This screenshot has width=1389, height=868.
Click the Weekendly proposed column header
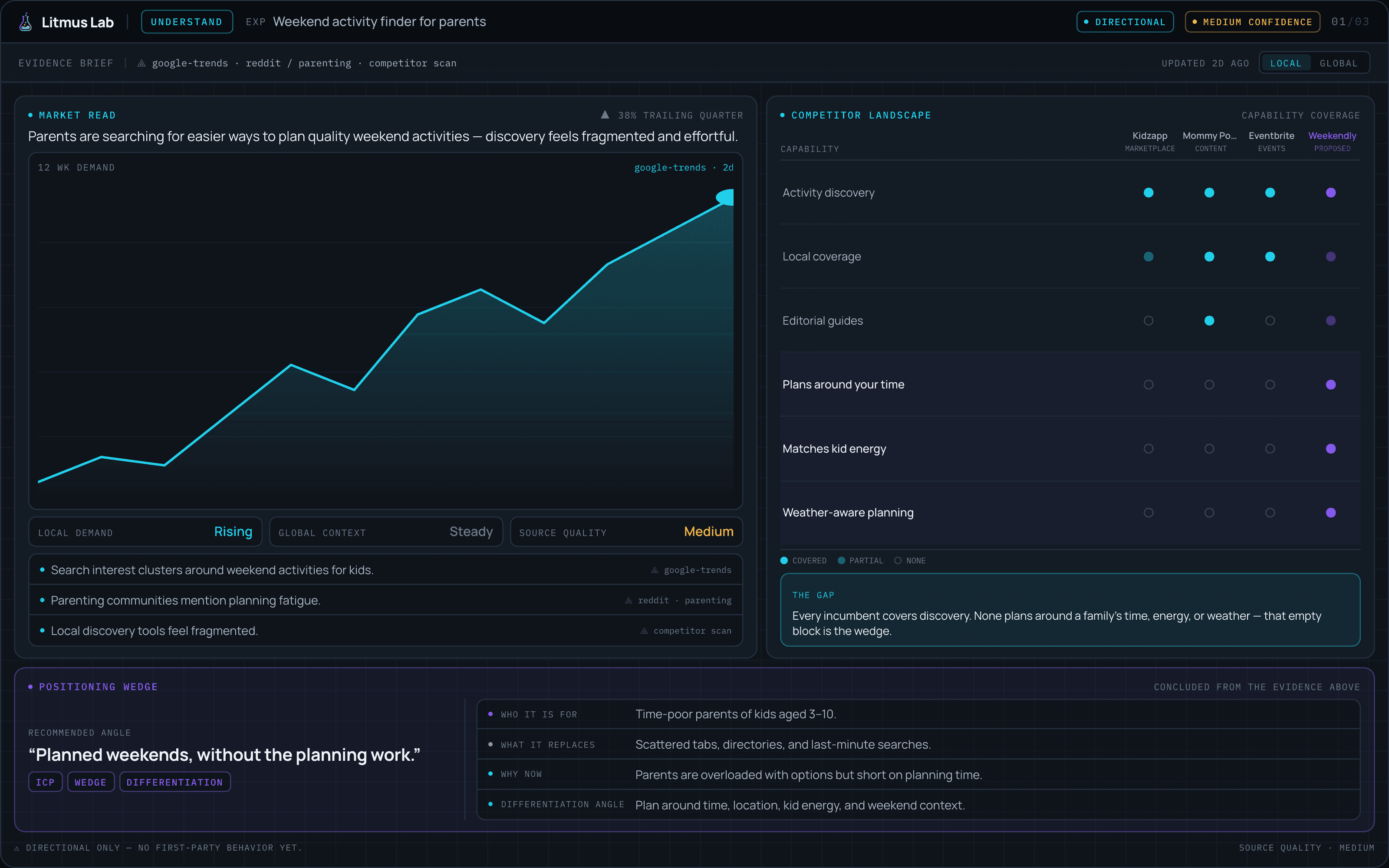tap(1332, 141)
